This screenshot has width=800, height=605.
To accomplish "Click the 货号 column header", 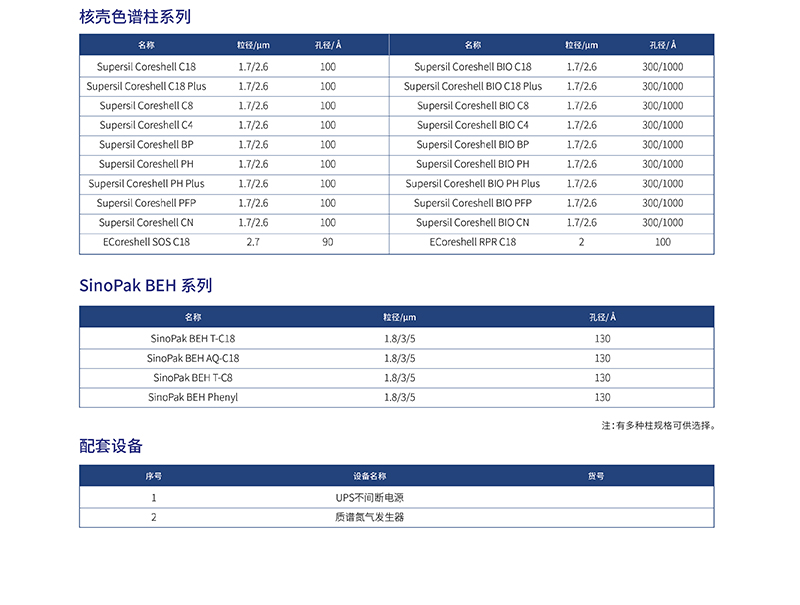I will [x=596, y=476].
